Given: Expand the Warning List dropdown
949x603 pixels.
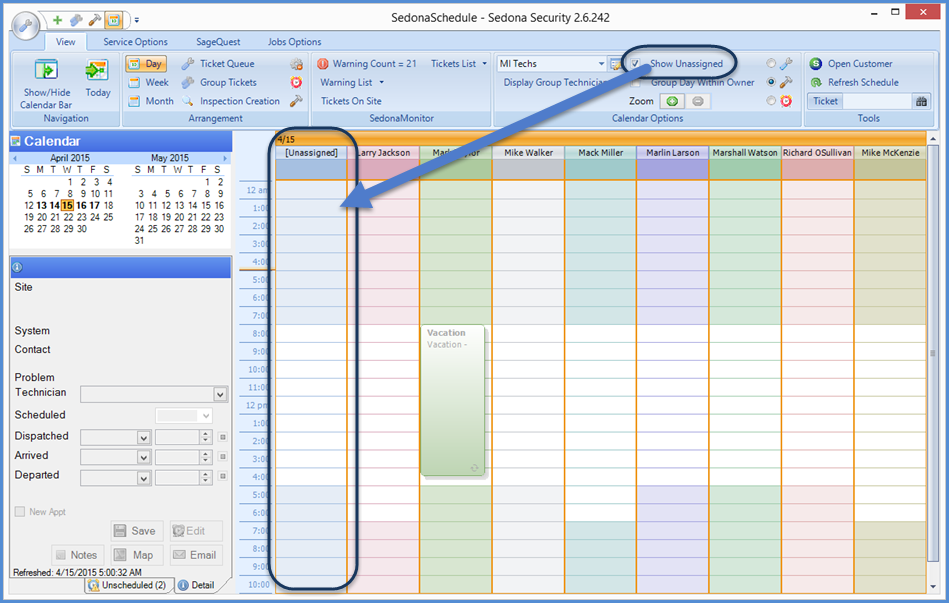Looking at the screenshot, I should tap(352, 82).
